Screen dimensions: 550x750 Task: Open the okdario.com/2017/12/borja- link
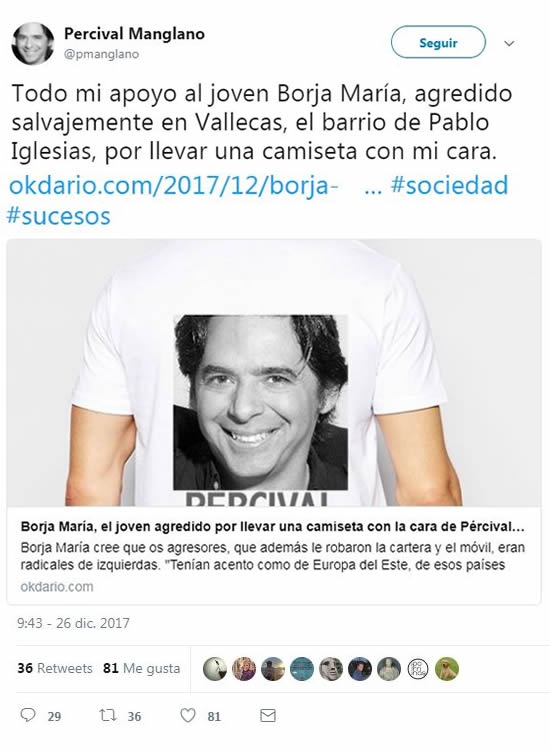pos(174,186)
